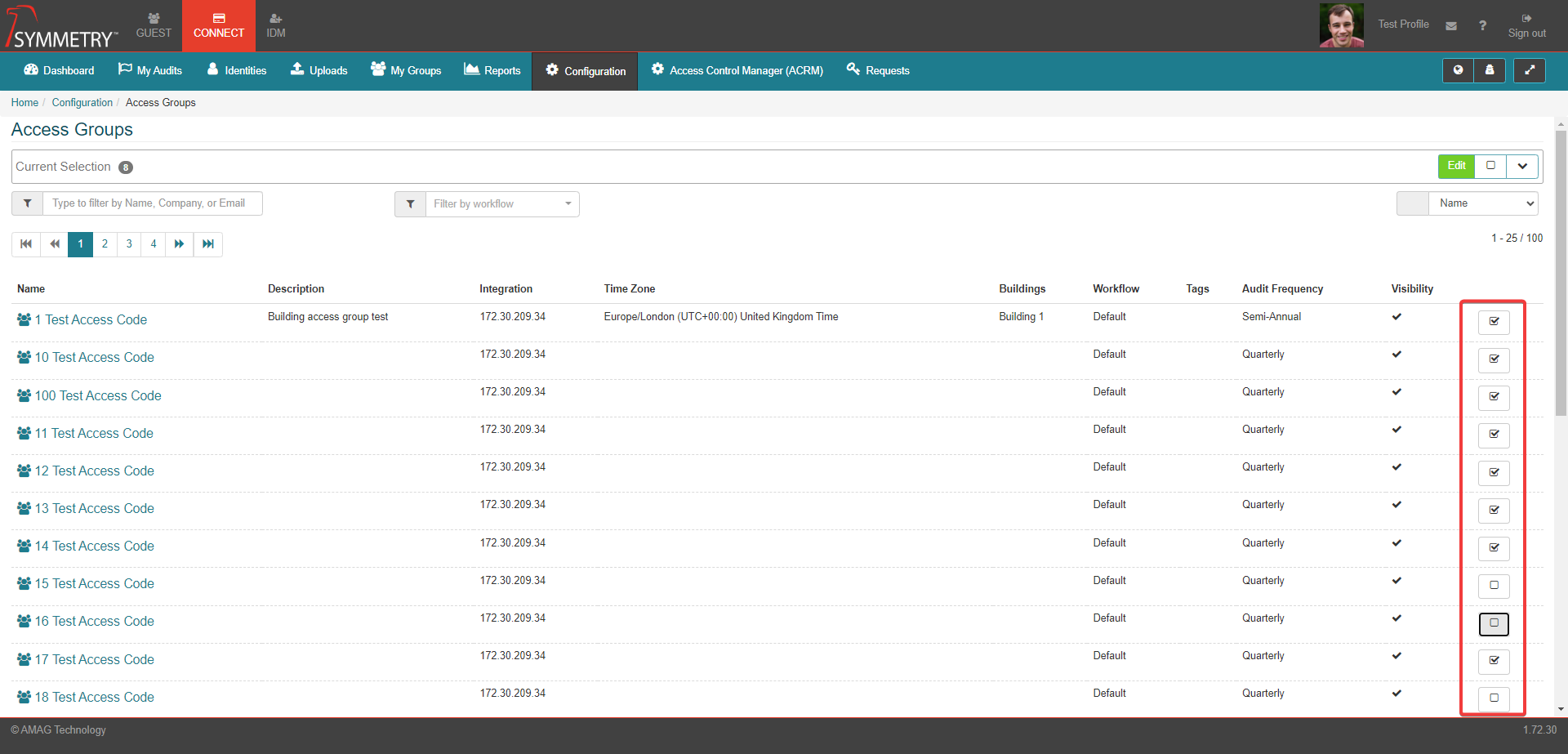Open the Home breadcrumb link
Screen dimensions: 1568x754
(x=24, y=102)
